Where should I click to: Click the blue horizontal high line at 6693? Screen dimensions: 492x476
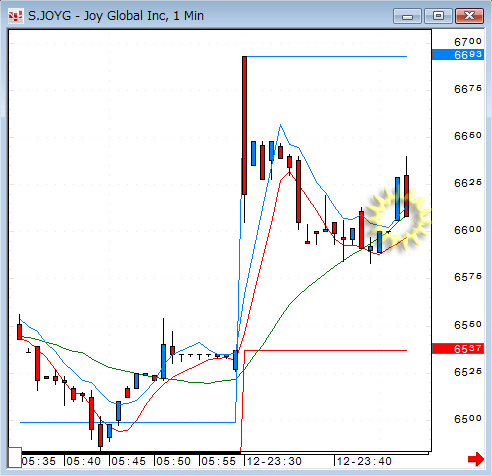tap(327, 57)
